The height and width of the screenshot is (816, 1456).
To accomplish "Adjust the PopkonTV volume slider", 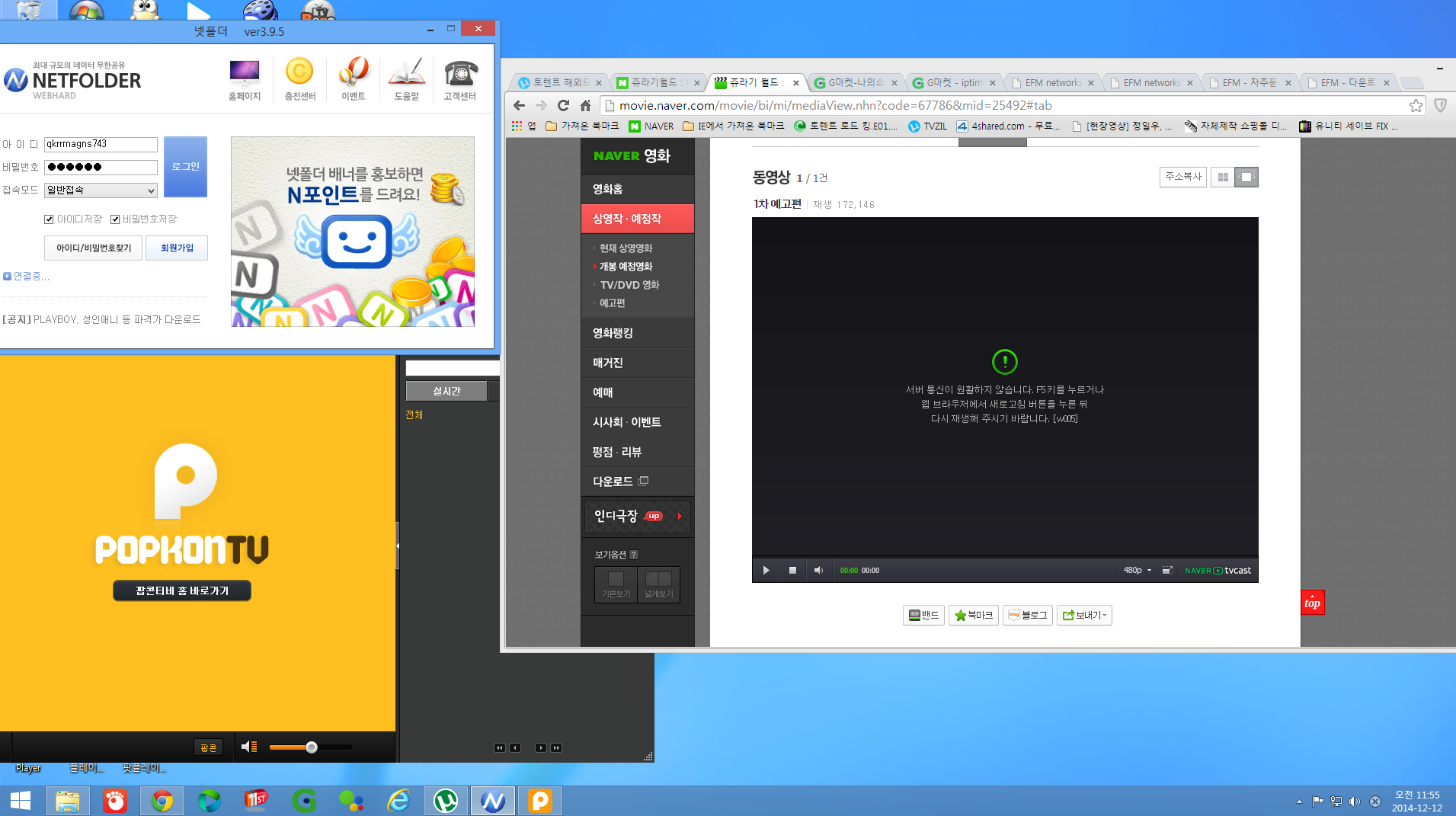I will point(311,747).
